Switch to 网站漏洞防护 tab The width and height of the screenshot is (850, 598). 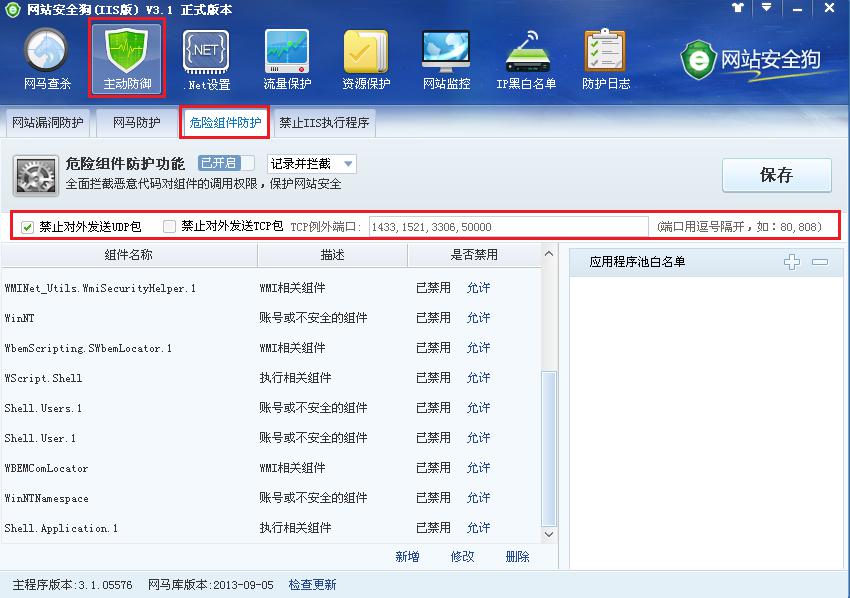tap(47, 123)
